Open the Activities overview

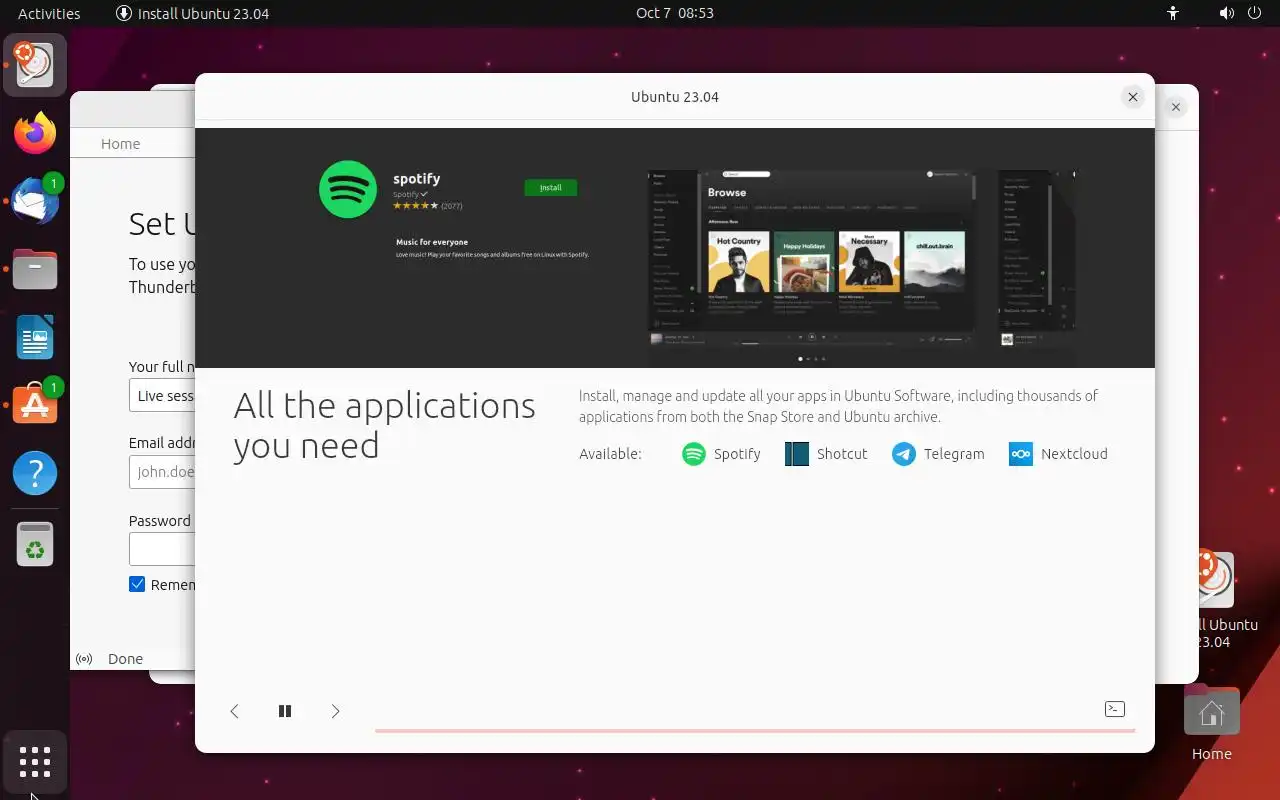click(49, 13)
